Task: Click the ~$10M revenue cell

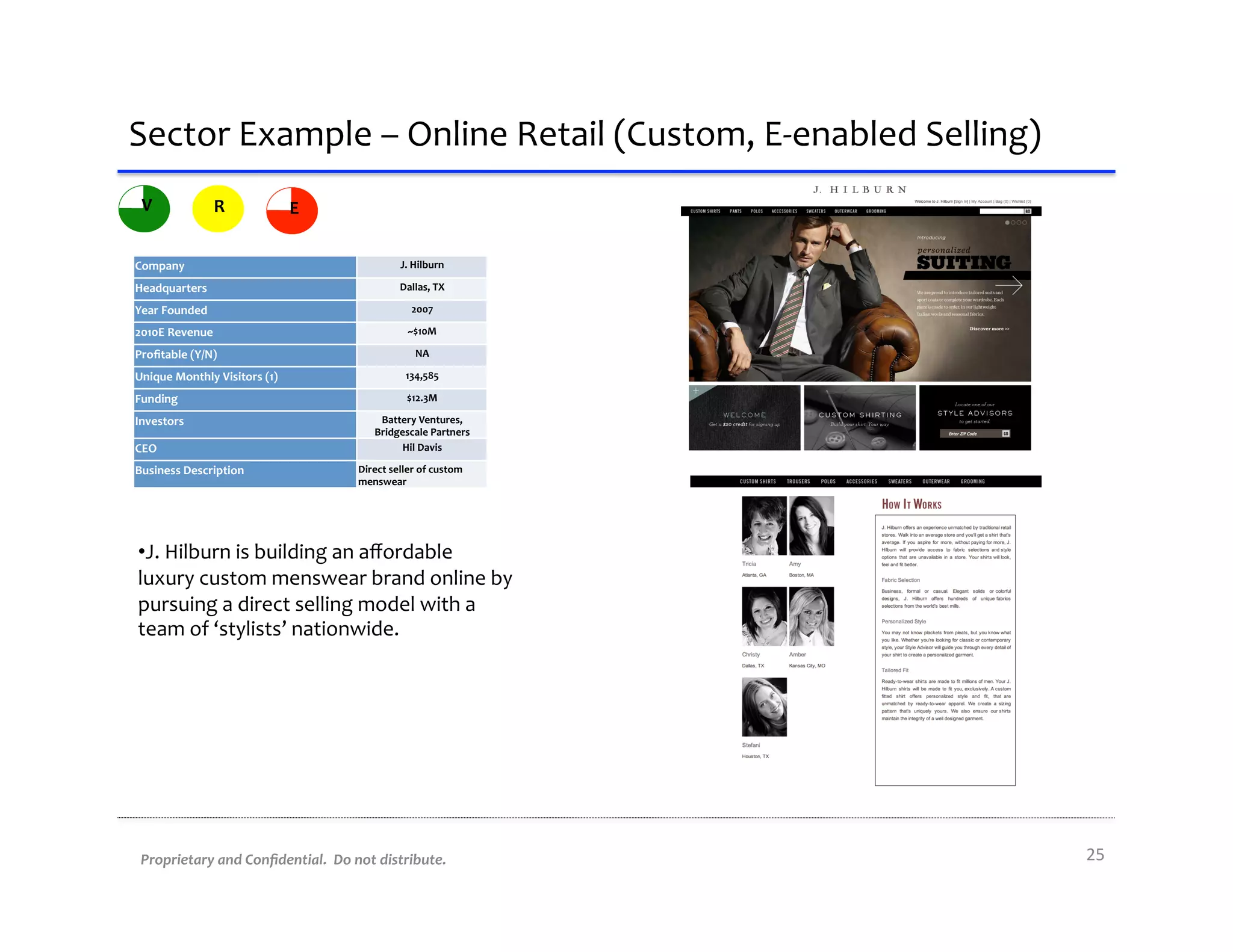Action: [421, 333]
